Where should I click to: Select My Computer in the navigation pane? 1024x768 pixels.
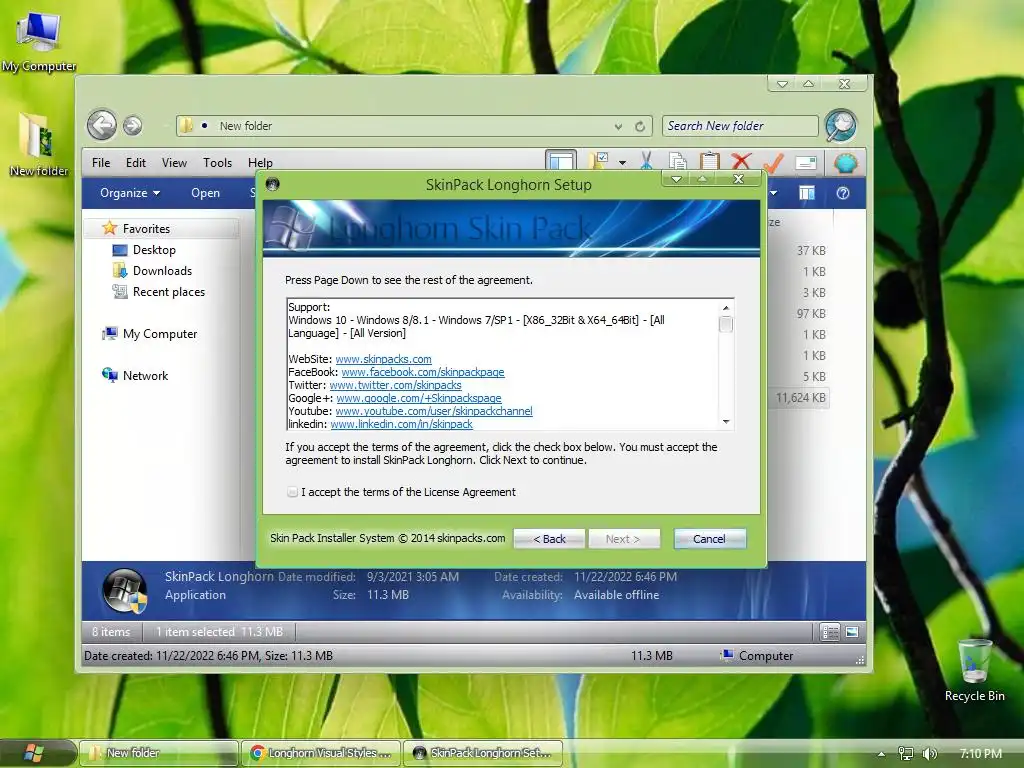point(149,334)
